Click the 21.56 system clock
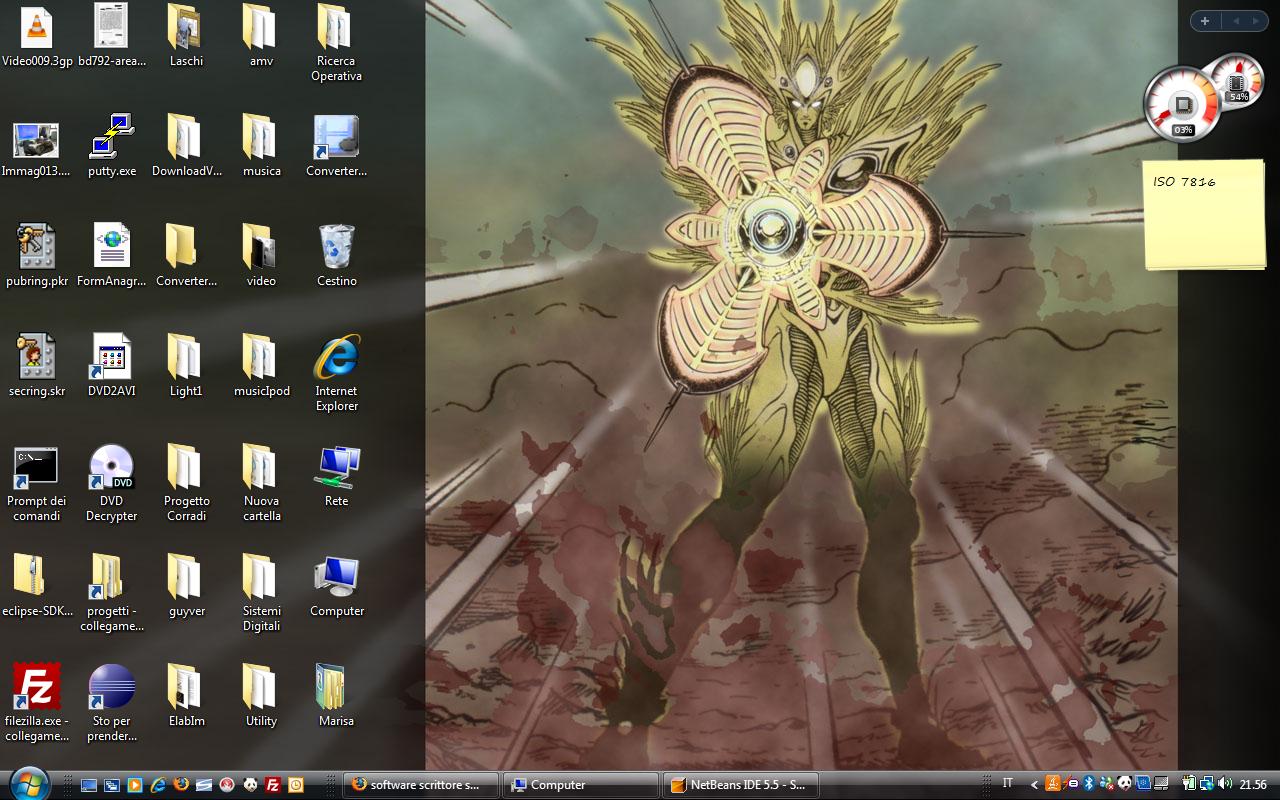This screenshot has width=1280, height=800. pos(1253,785)
